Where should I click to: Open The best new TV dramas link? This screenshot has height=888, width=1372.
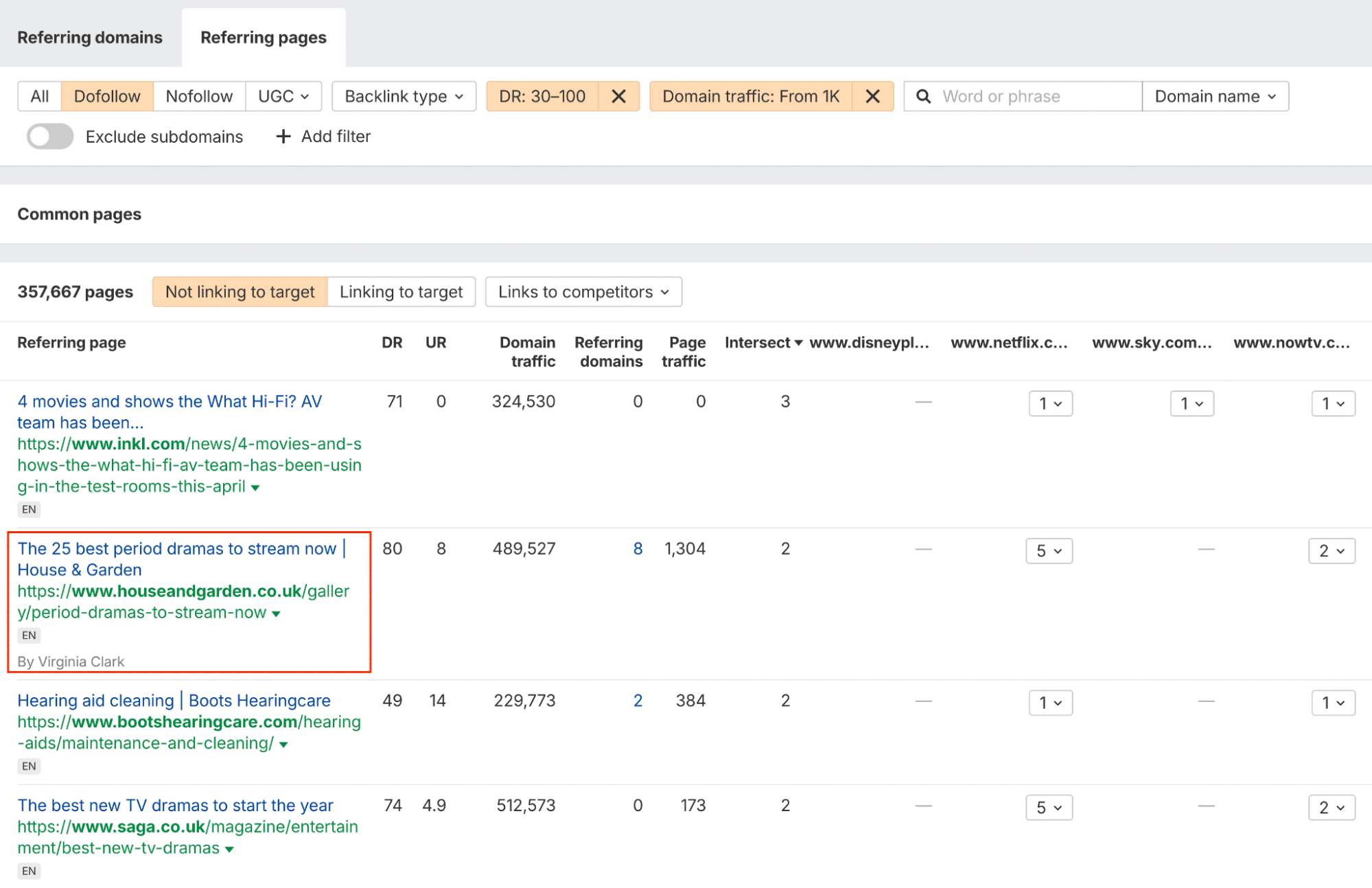click(x=175, y=805)
